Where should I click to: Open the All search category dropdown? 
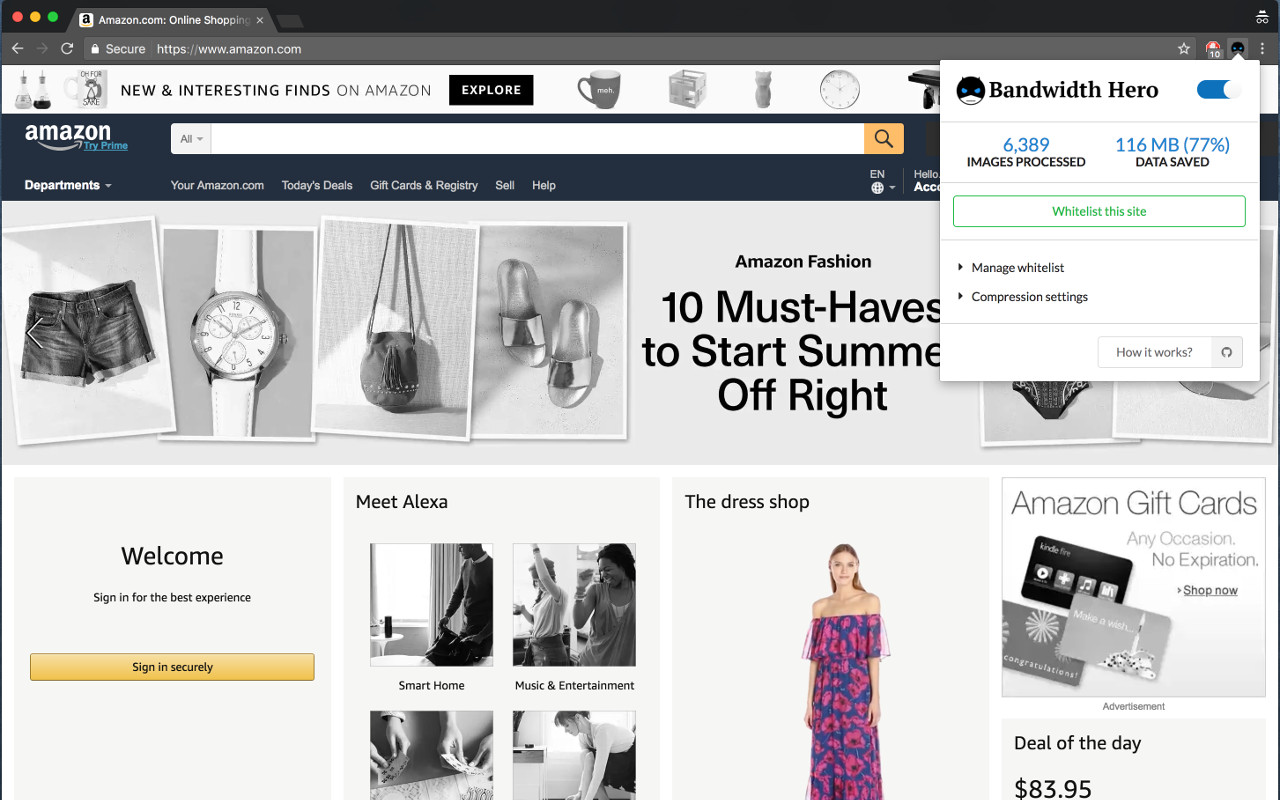click(191, 138)
